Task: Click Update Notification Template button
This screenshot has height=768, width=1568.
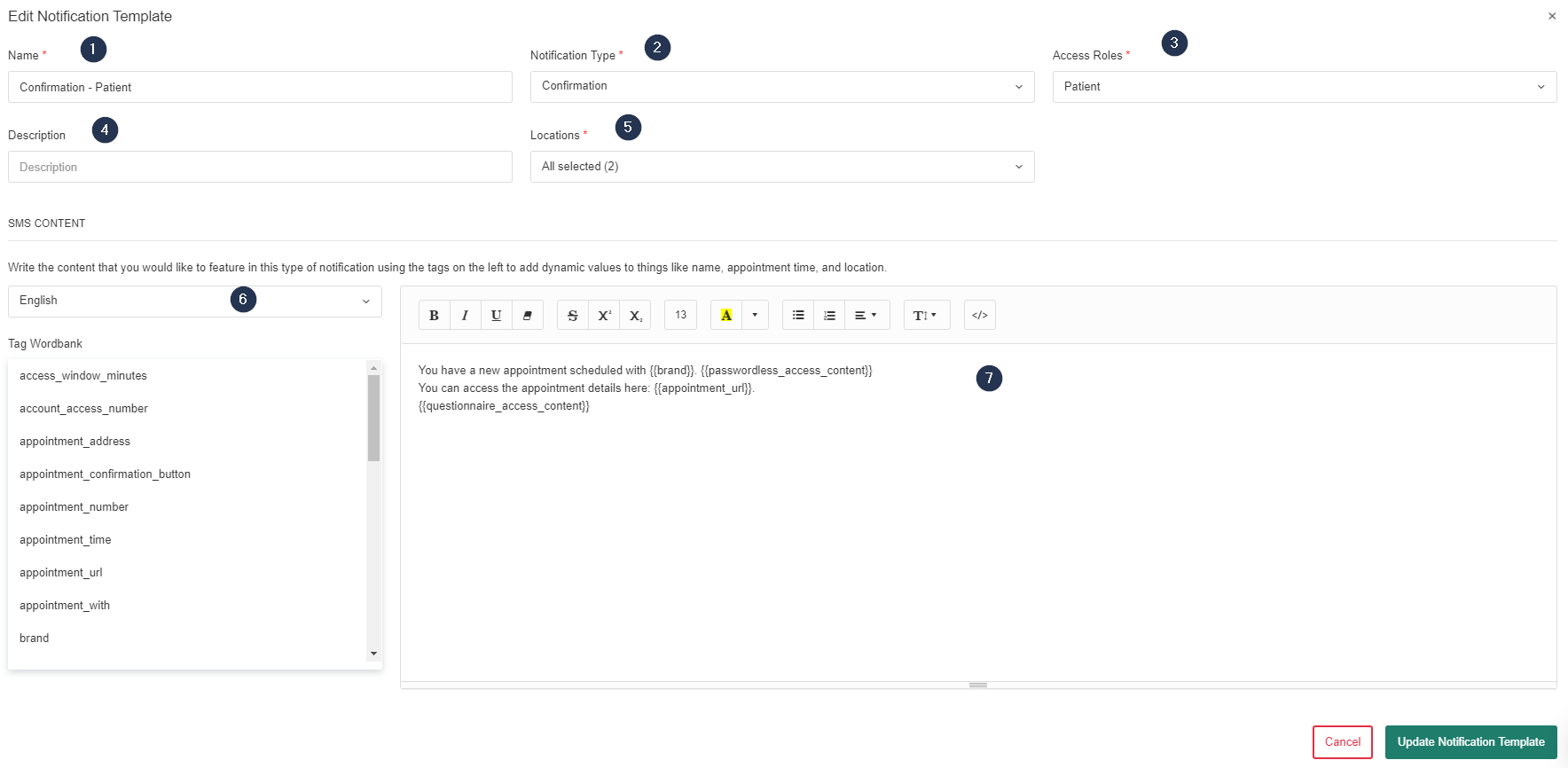Action: click(x=1471, y=742)
